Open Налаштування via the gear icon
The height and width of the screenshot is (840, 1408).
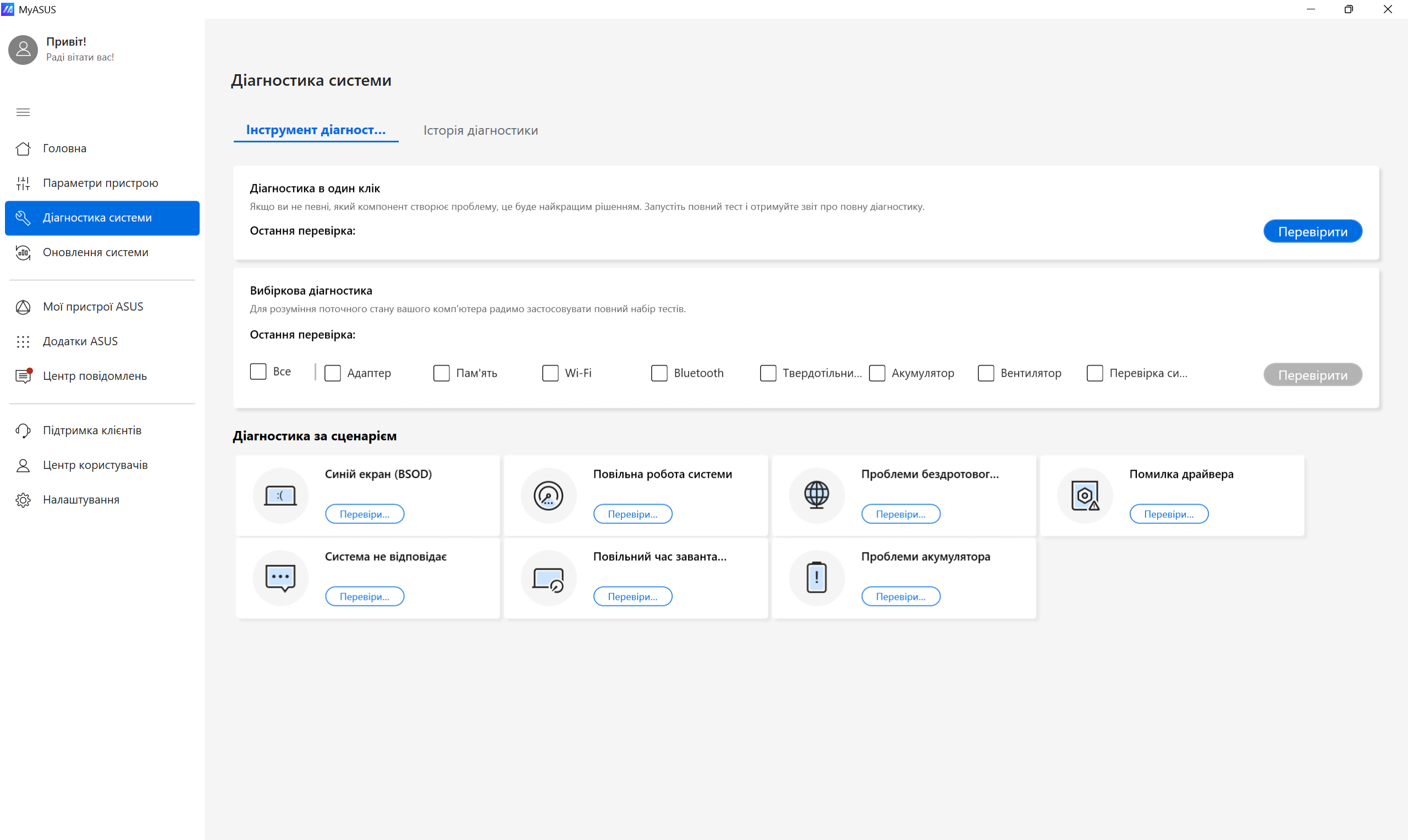tap(23, 500)
